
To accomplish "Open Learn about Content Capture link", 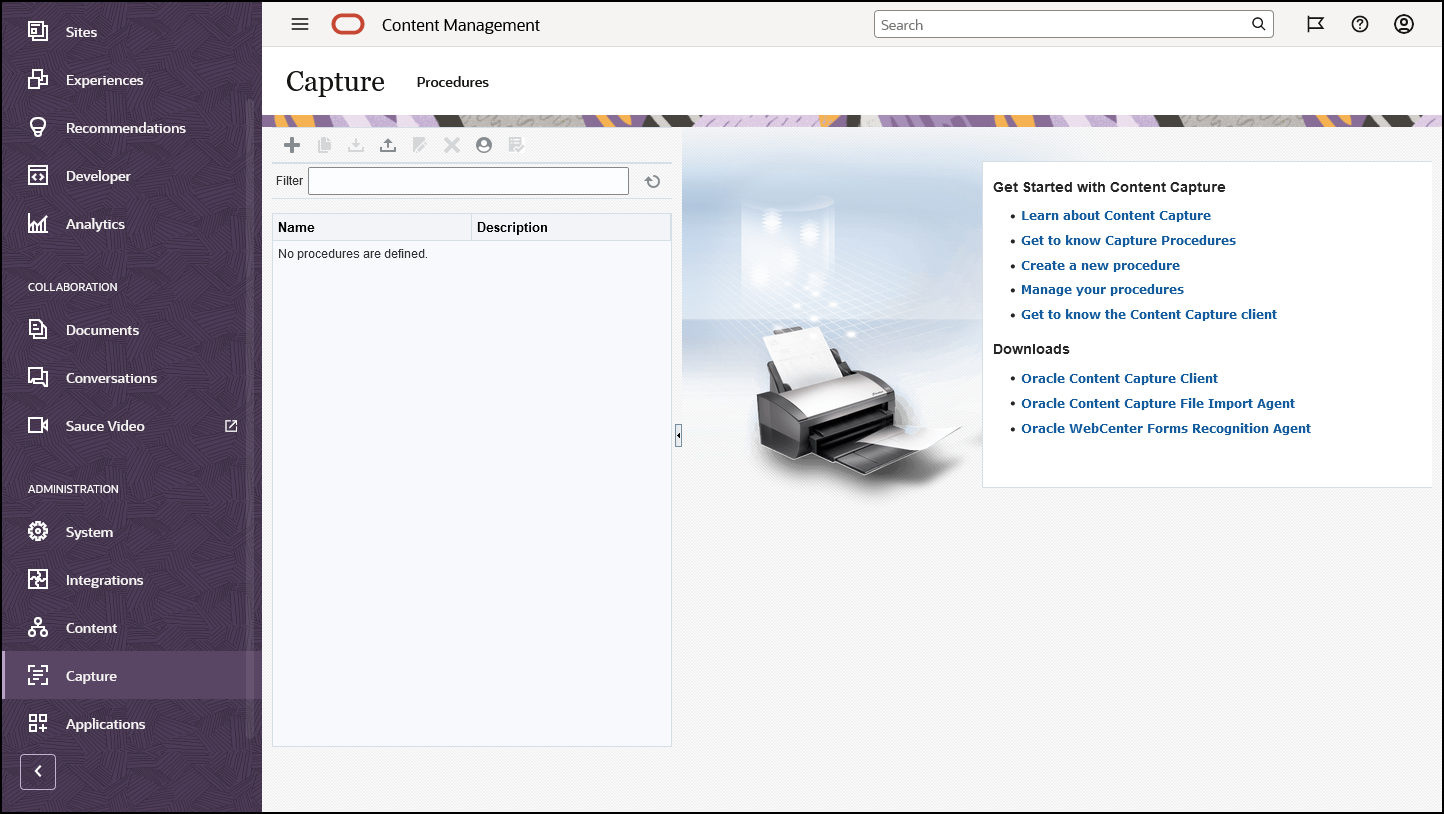I will tap(1116, 215).
